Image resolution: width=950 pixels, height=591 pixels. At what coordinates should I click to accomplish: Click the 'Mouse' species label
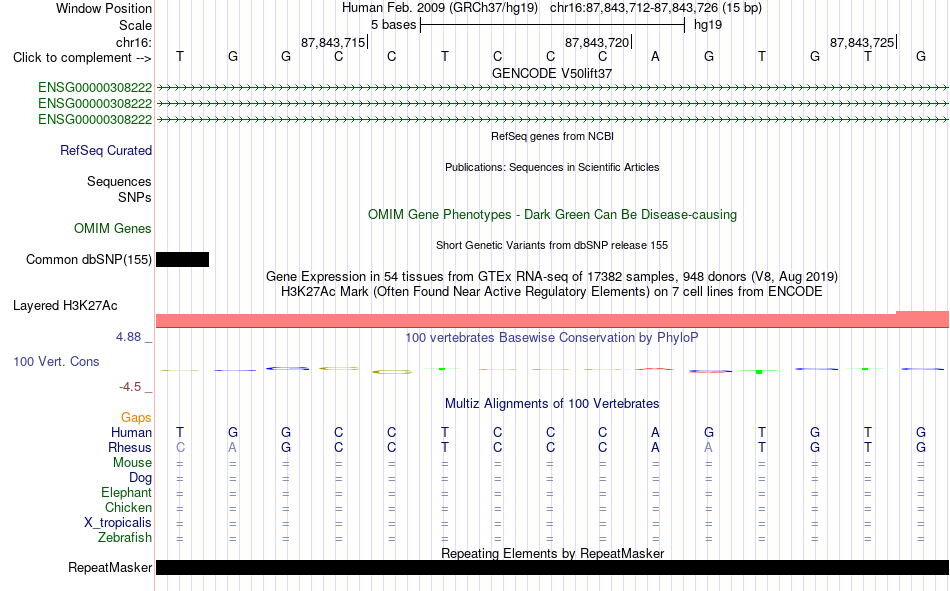click(132, 462)
